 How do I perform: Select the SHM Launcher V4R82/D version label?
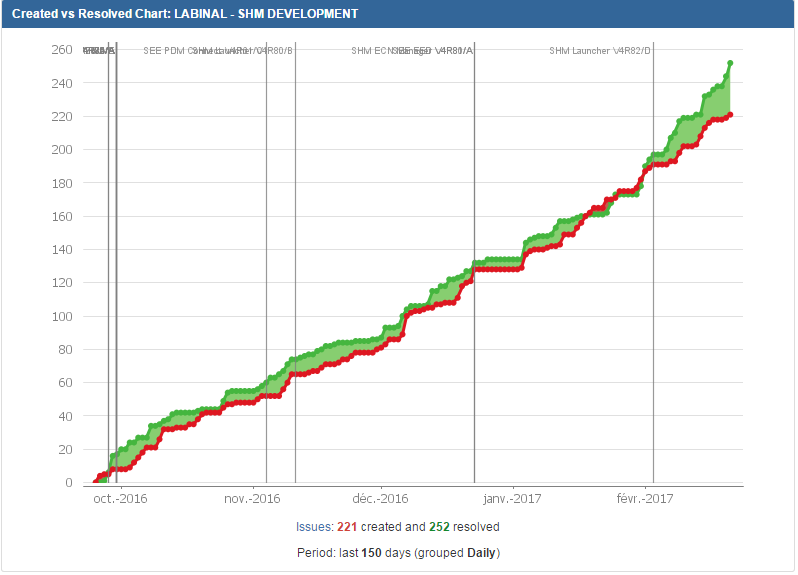coord(600,51)
